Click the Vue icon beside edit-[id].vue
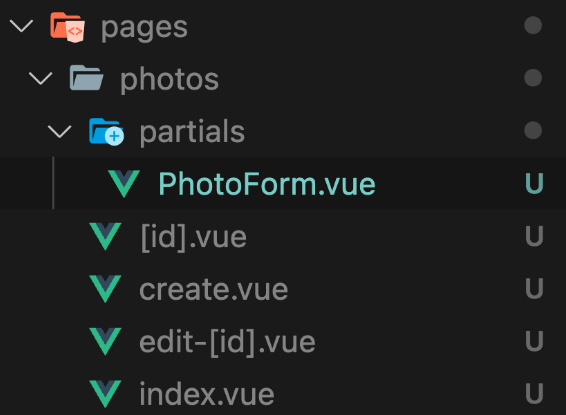The height and width of the screenshot is (415, 566). 105,341
